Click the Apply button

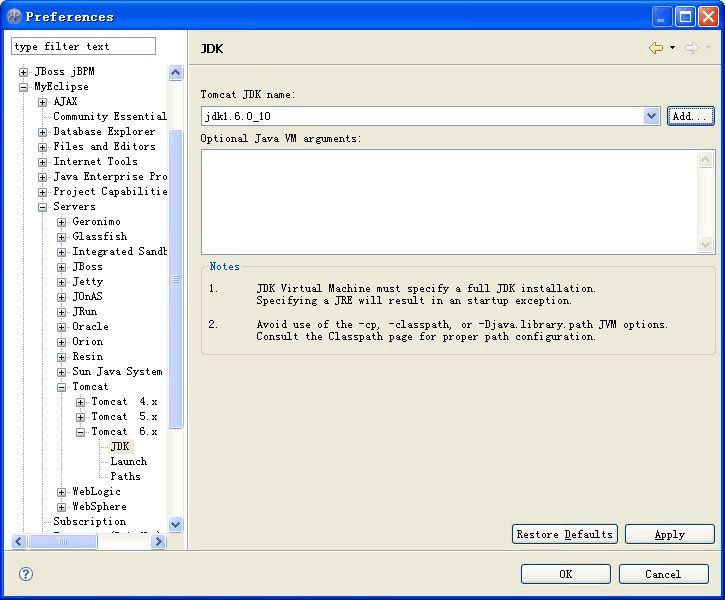click(x=670, y=534)
